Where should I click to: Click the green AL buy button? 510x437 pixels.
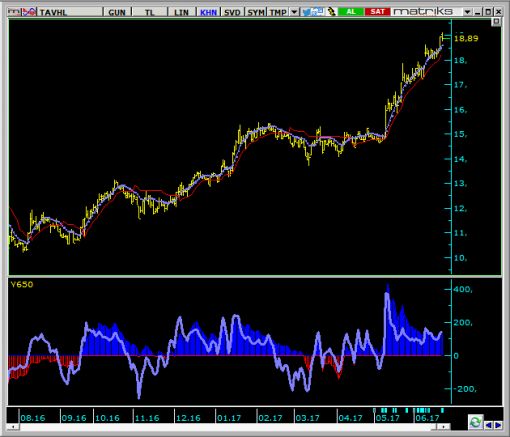[x=351, y=12]
